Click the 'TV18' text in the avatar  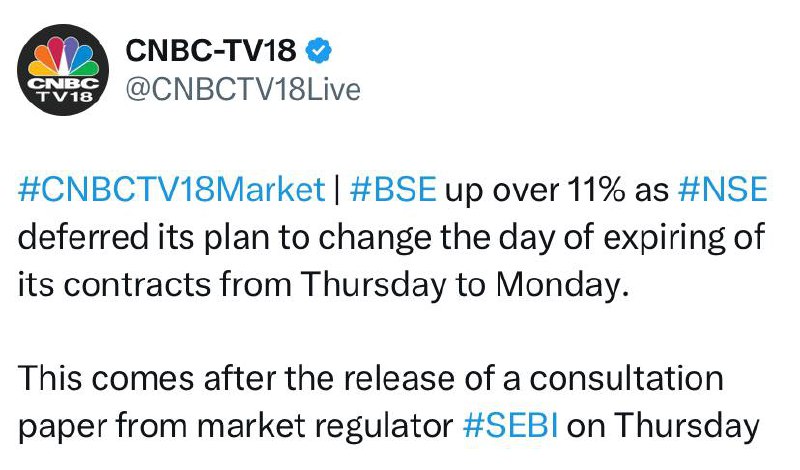(x=63, y=96)
